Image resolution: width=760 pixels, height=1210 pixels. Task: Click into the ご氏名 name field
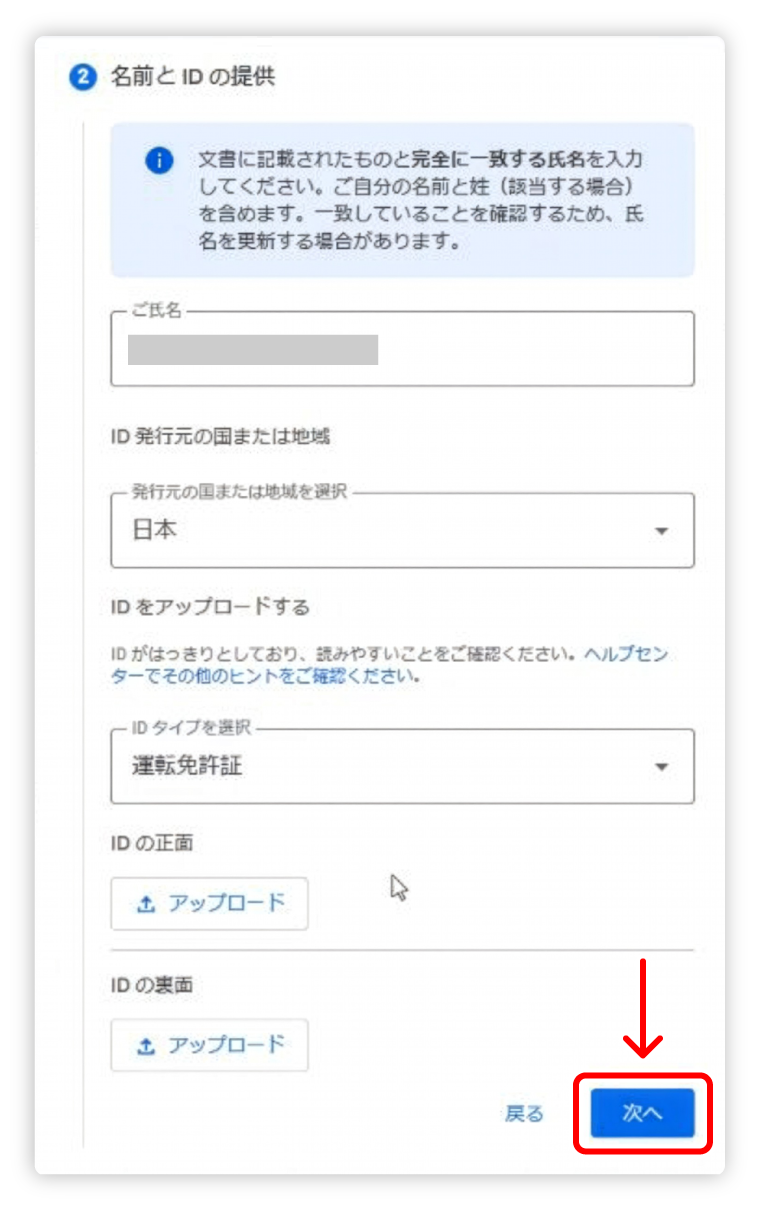point(402,350)
